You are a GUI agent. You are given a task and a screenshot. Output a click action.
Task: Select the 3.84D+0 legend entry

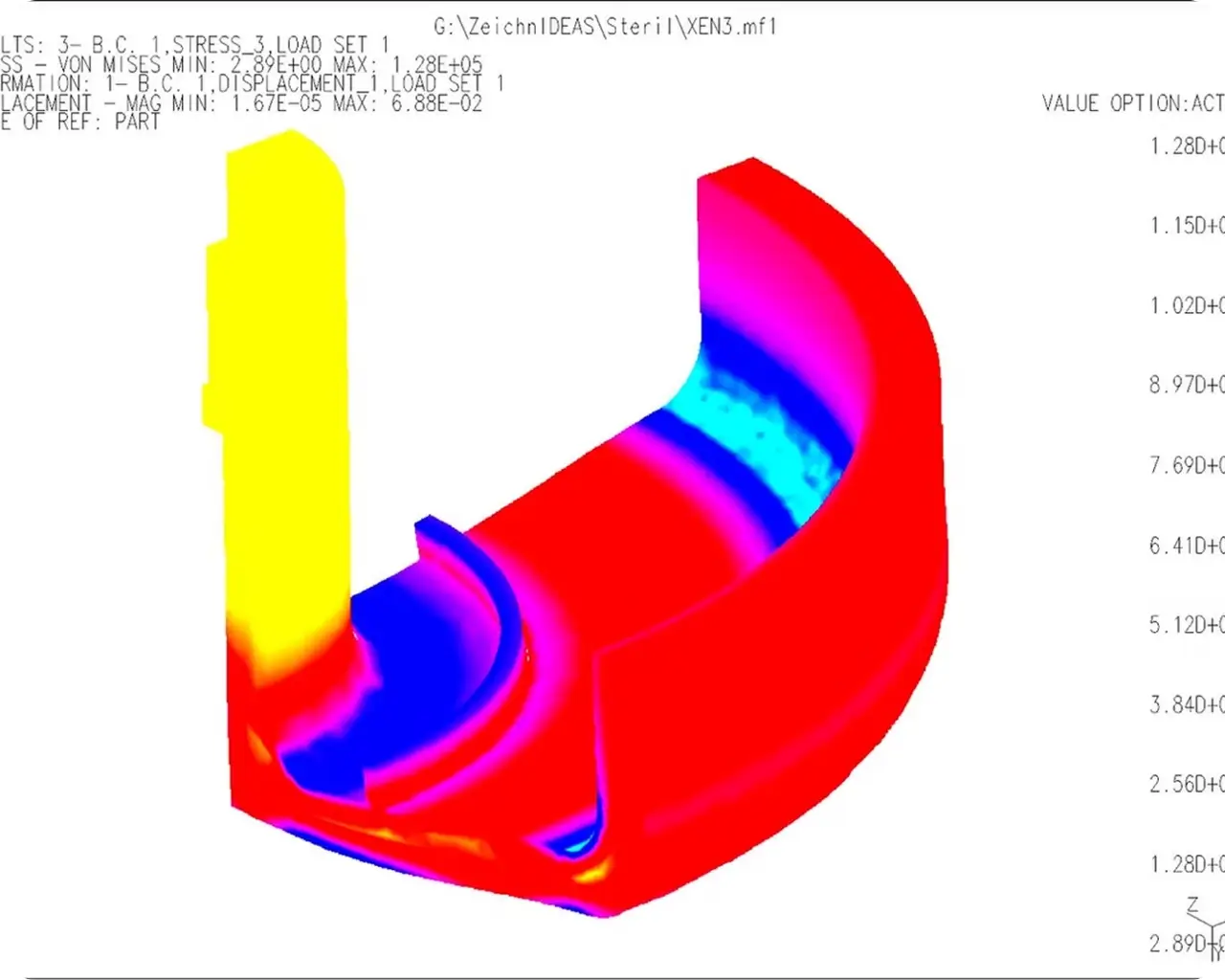click(1186, 705)
